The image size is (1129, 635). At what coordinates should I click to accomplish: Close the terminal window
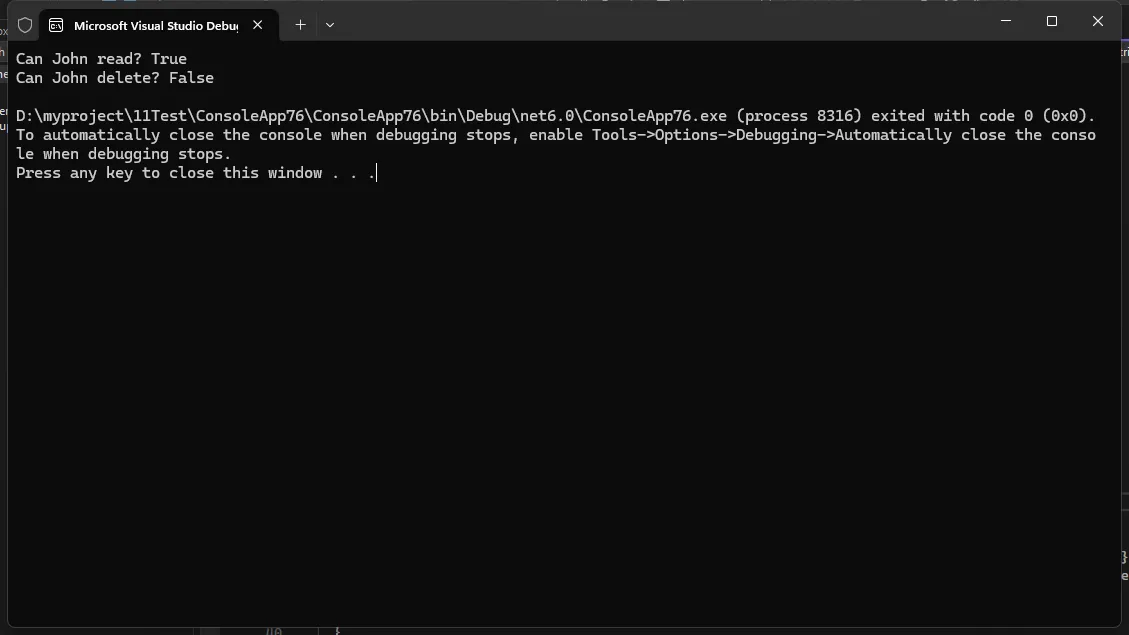[1097, 21]
